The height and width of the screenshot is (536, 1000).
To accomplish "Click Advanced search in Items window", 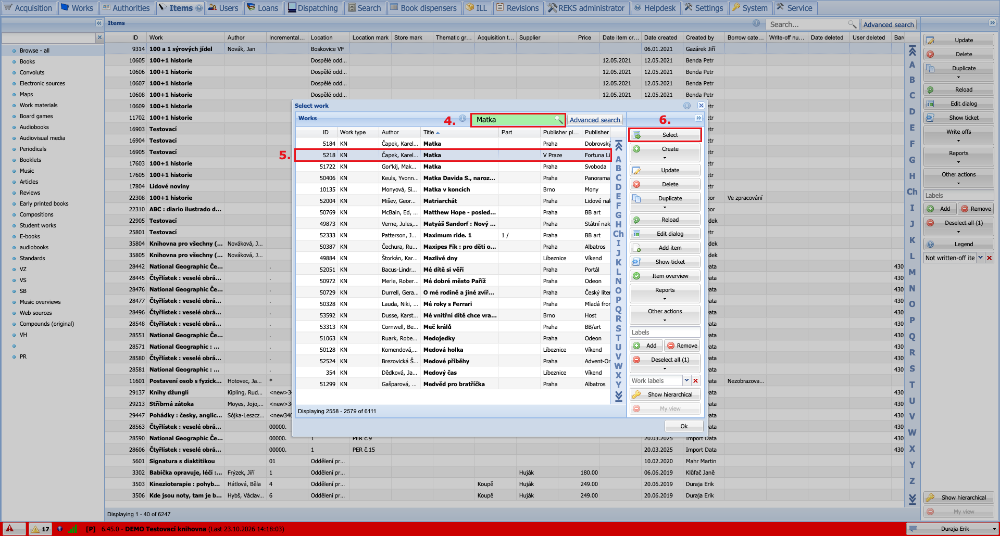I will (889, 24).
